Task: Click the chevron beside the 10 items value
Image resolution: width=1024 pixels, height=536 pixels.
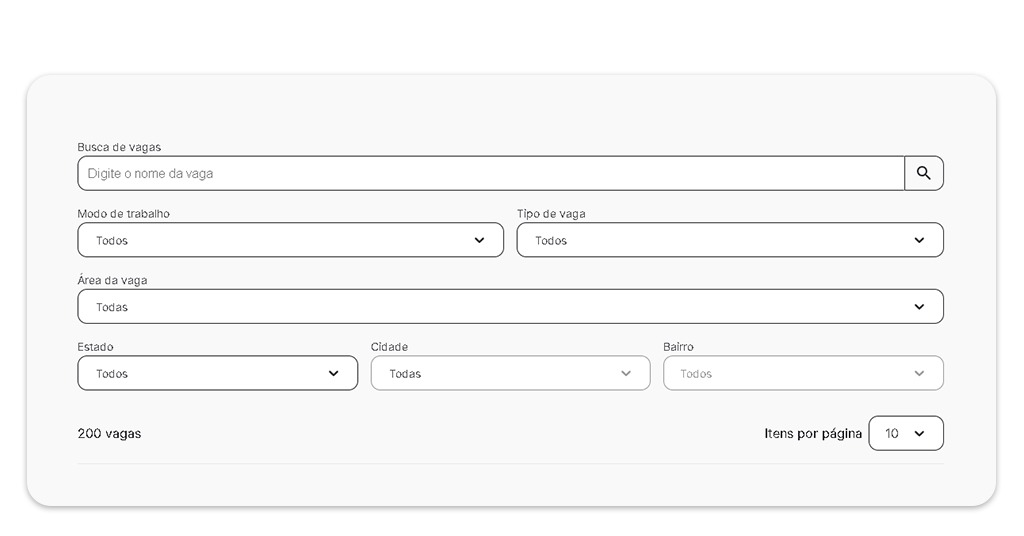Action: (x=919, y=434)
